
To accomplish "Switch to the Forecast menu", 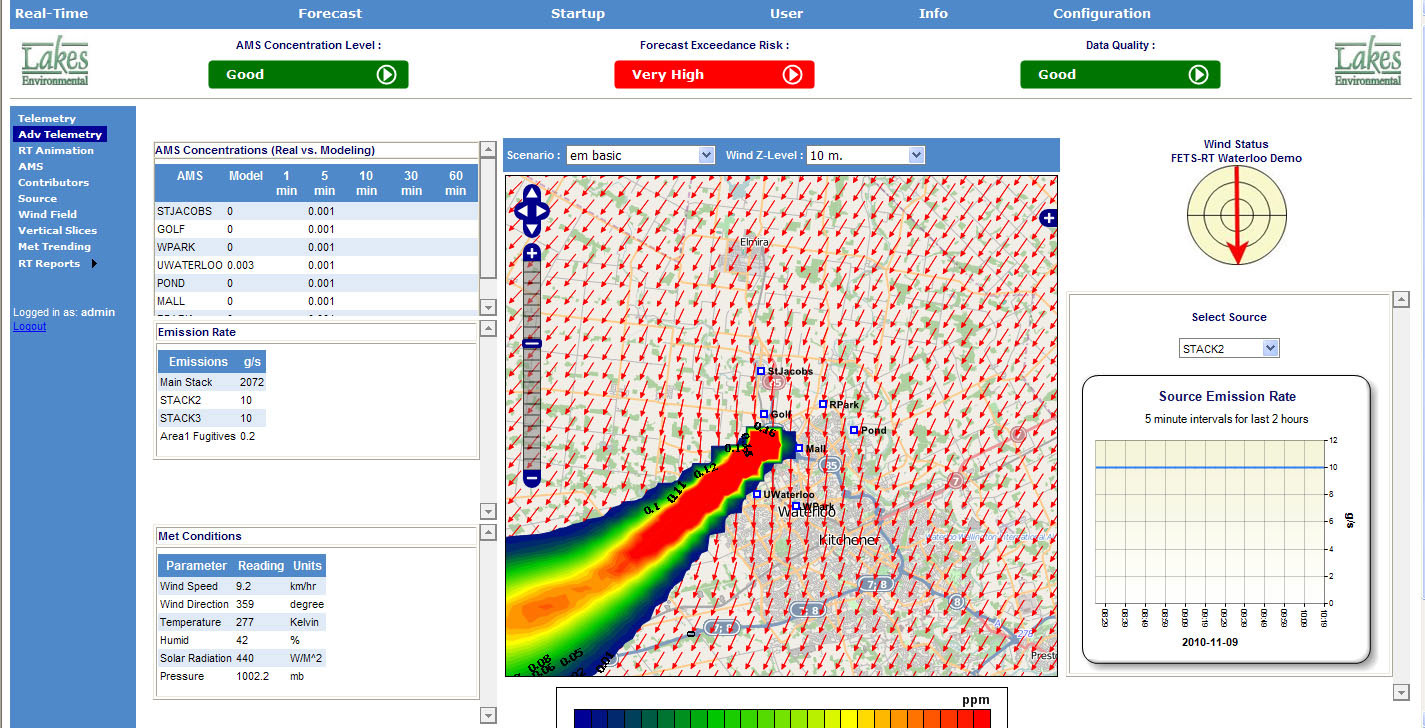I will point(330,14).
